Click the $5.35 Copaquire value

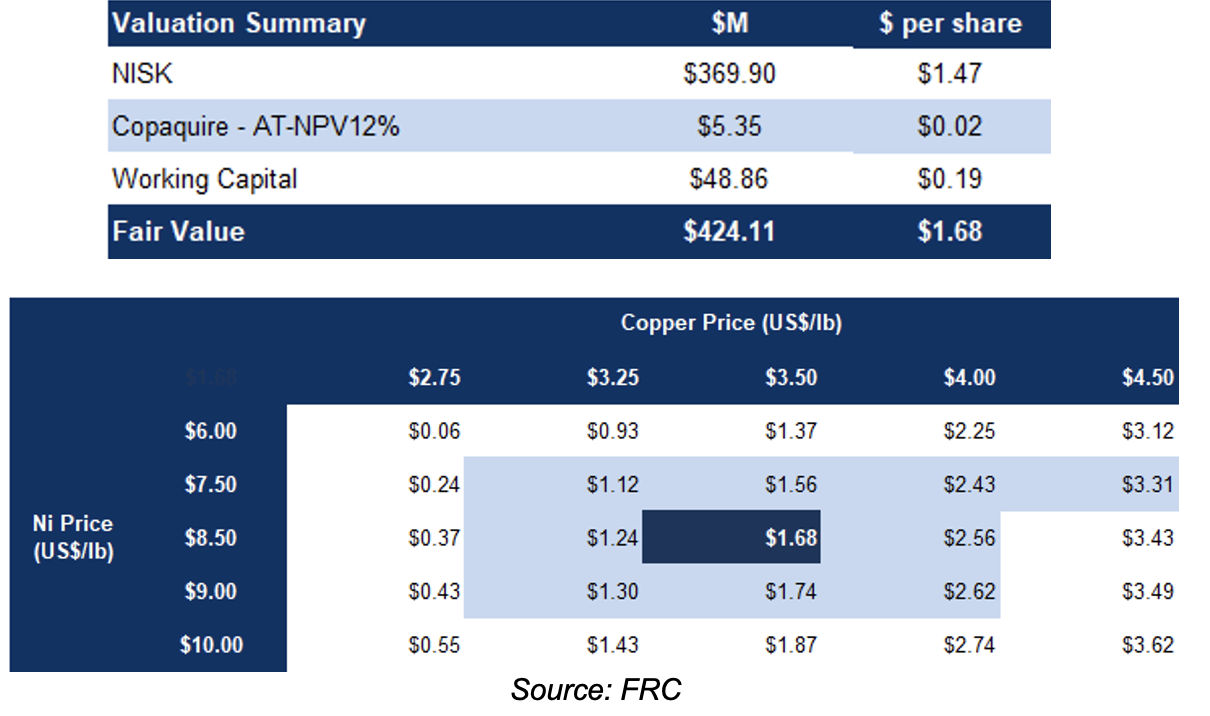pos(729,127)
